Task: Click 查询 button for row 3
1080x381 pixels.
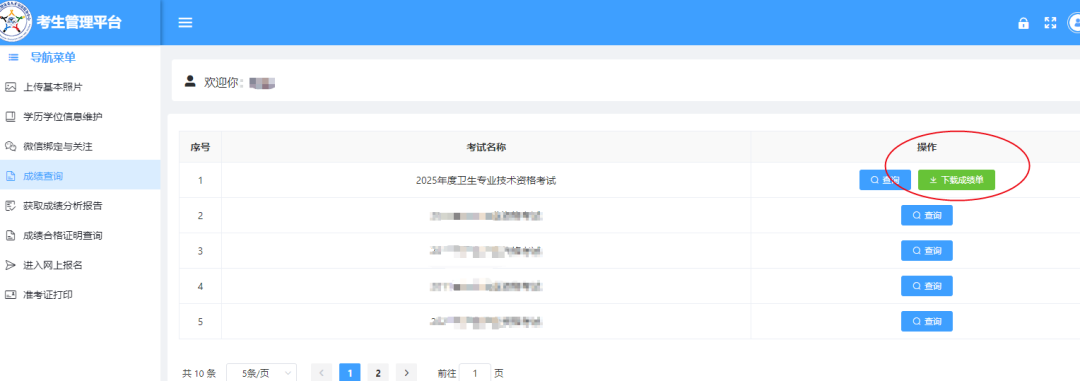Action: point(926,250)
